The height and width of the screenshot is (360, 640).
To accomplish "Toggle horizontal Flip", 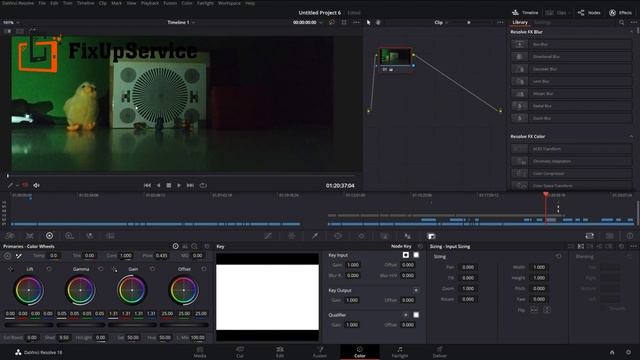I will pos(534,310).
